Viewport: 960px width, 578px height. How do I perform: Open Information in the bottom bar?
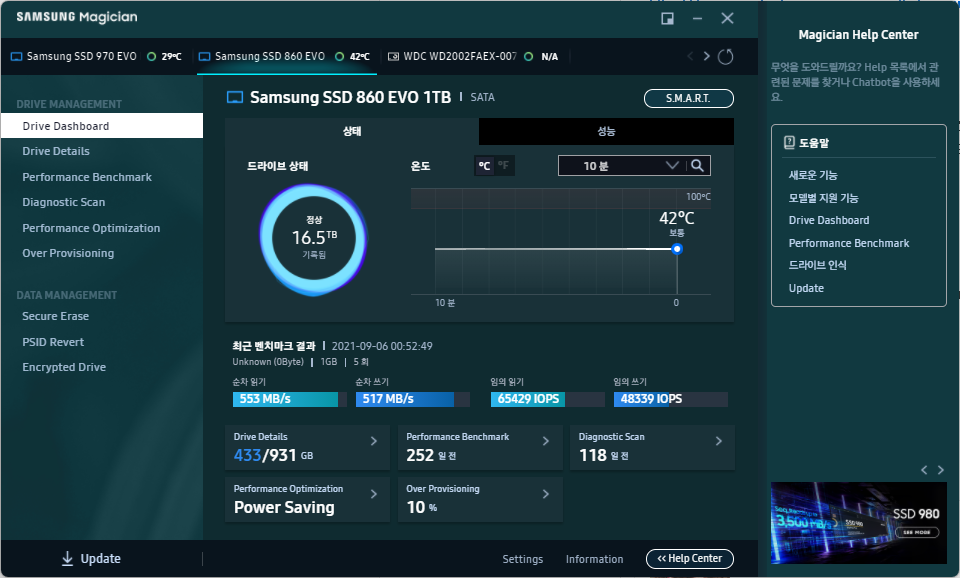click(594, 559)
